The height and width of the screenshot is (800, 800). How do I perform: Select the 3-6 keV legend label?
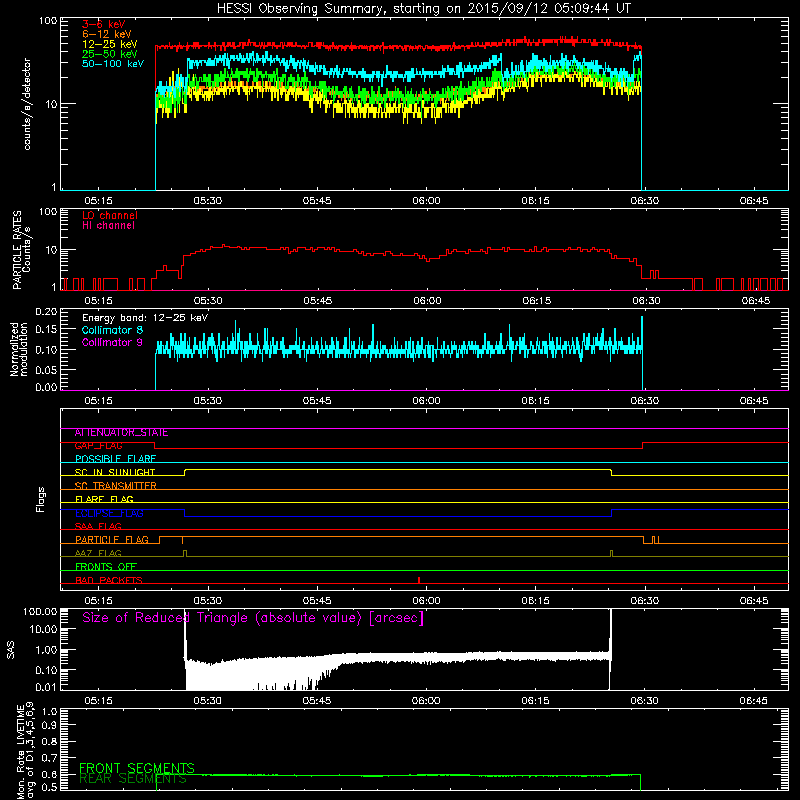tap(104, 24)
